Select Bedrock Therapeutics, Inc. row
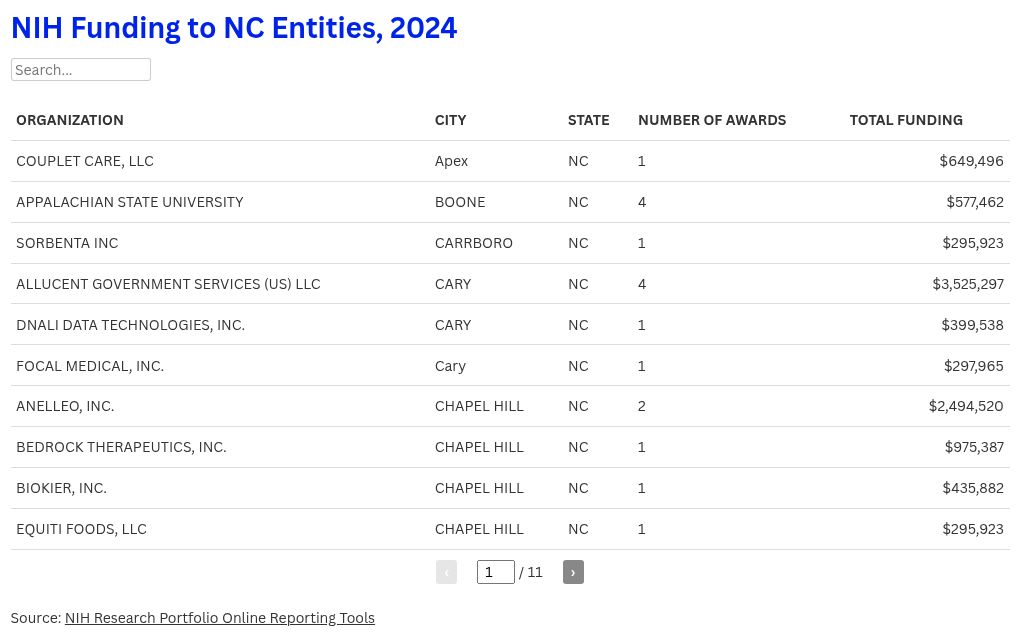 tap(510, 447)
